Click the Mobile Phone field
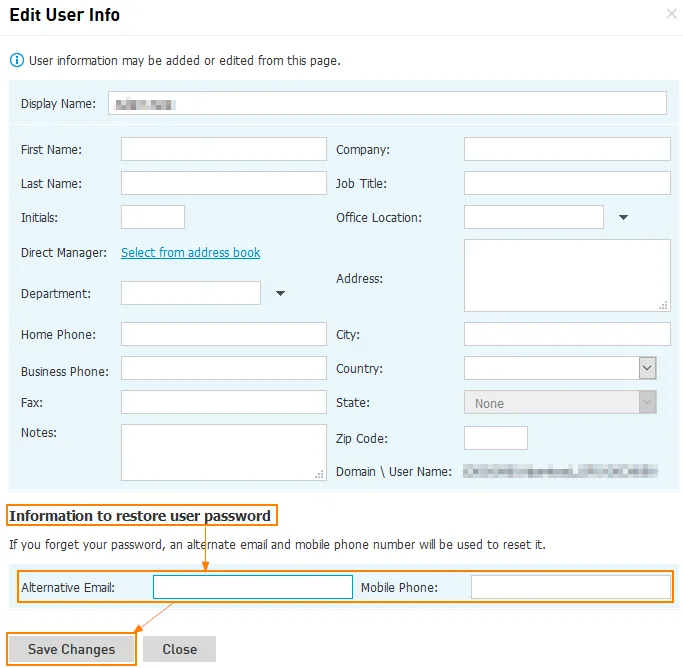The height and width of the screenshot is (668, 683). point(571,587)
